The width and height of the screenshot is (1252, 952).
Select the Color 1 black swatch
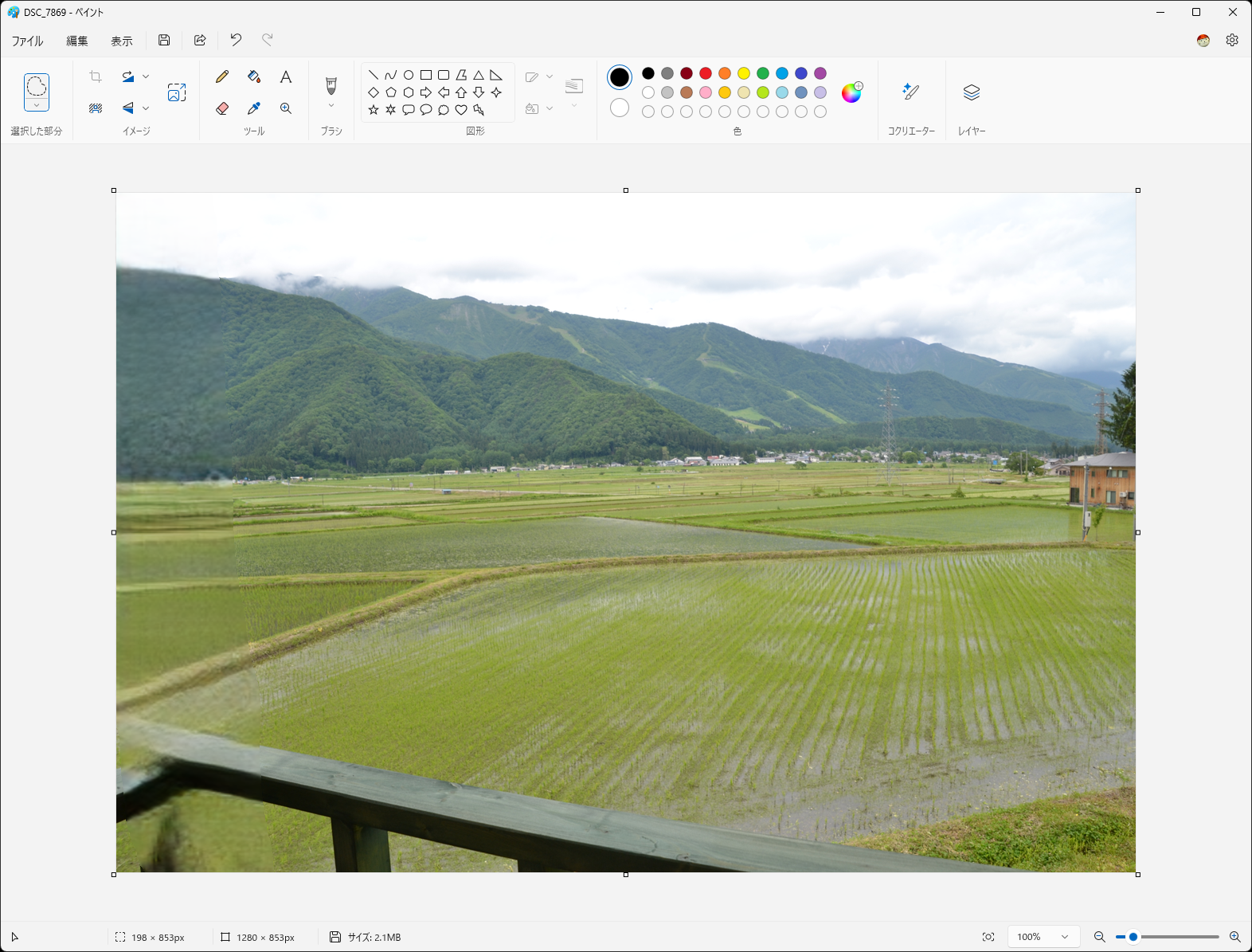(x=620, y=77)
